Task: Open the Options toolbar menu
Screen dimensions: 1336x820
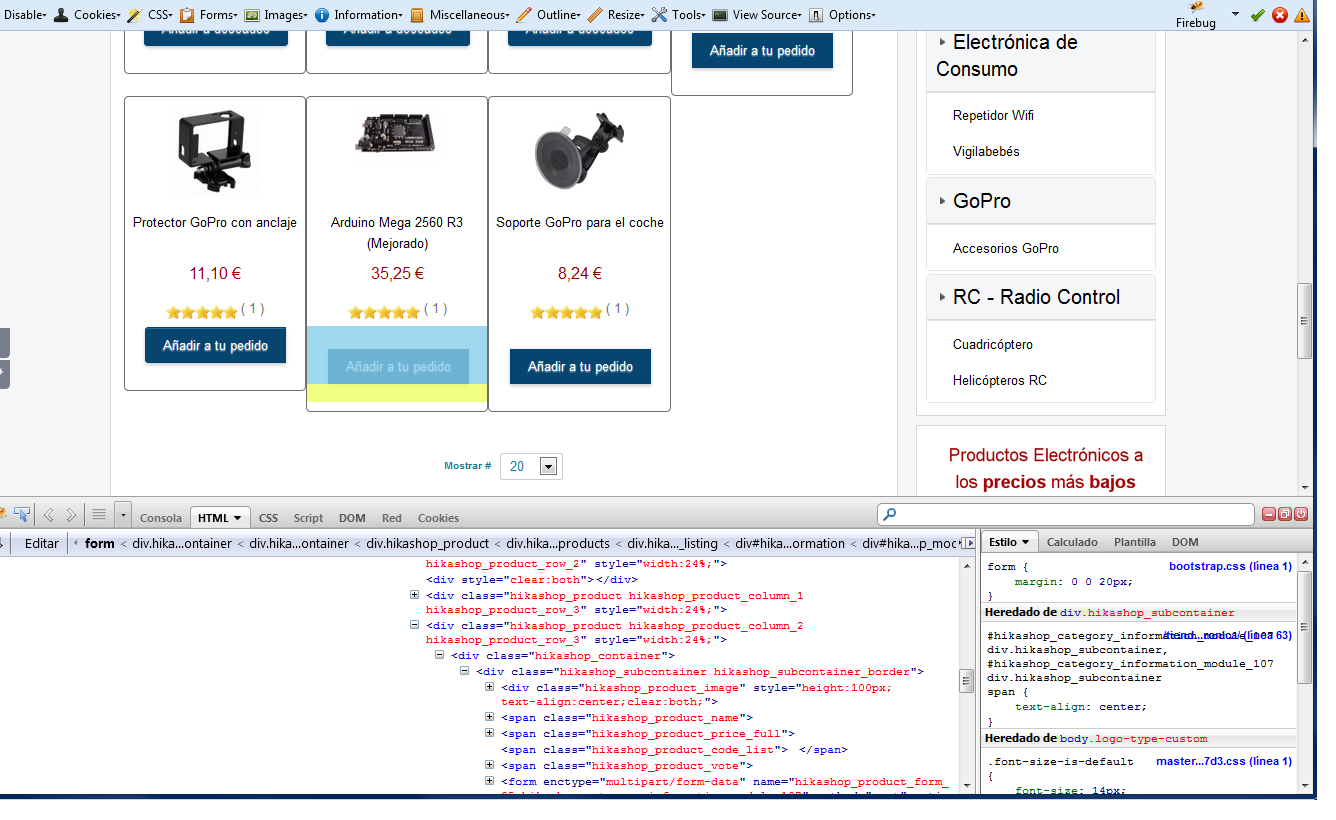Action: [842, 15]
